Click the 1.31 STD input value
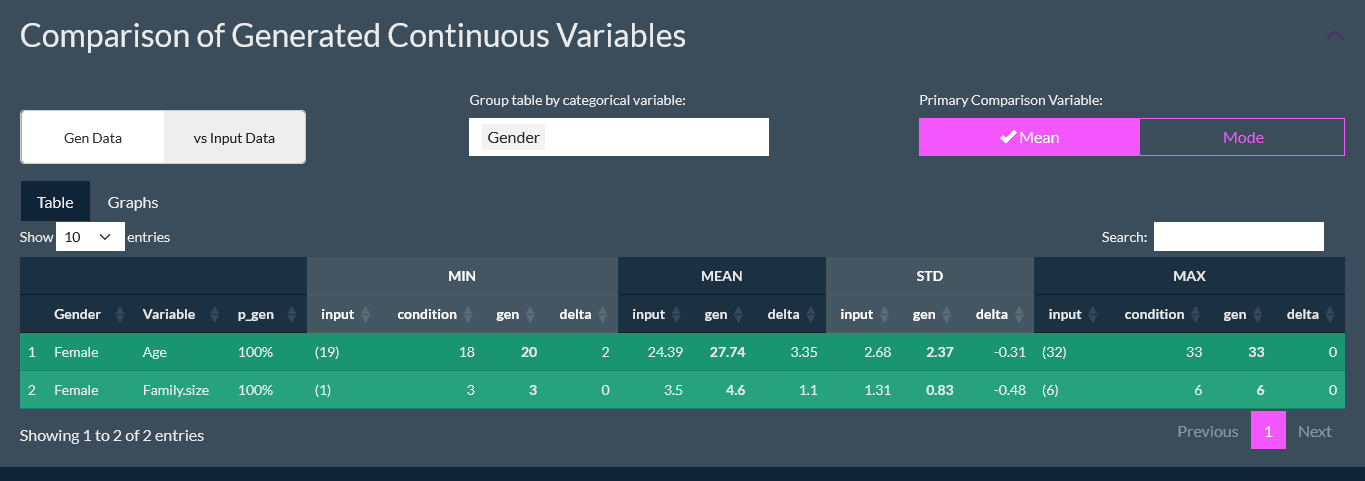The height and width of the screenshot is (481, 1365). click(877, 390)
